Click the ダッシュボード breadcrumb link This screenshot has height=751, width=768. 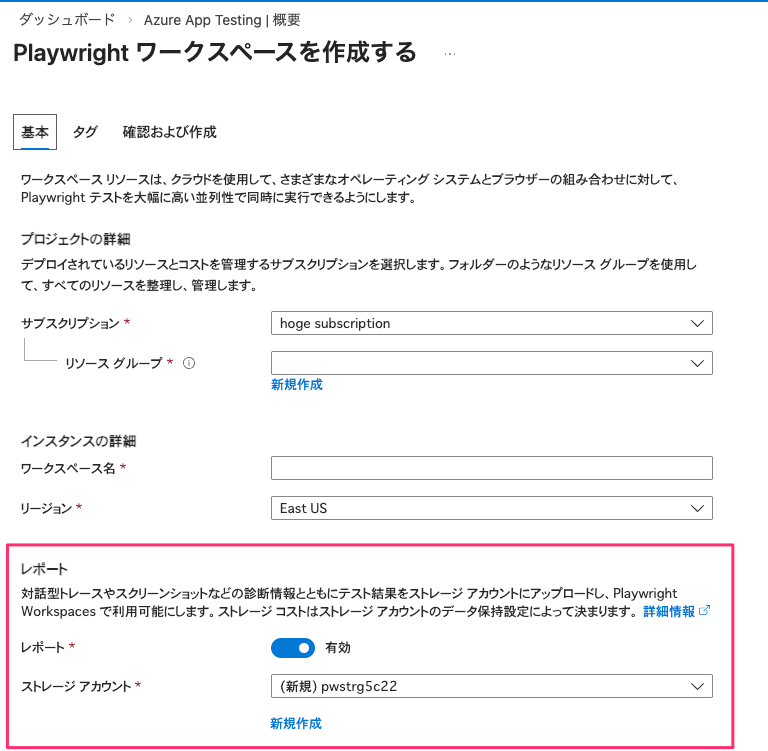pyautogui.click(x=67, y=20)
